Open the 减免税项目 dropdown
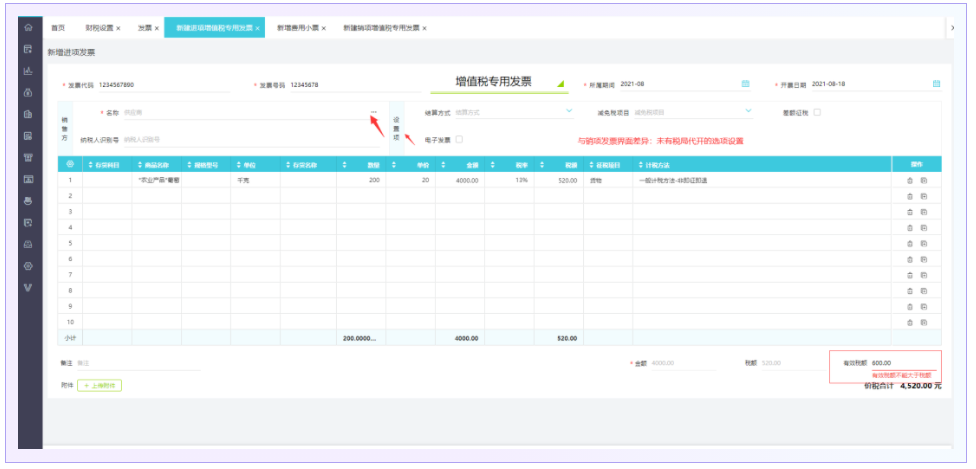Screen dimensions: 976x469 pos(748,111)
